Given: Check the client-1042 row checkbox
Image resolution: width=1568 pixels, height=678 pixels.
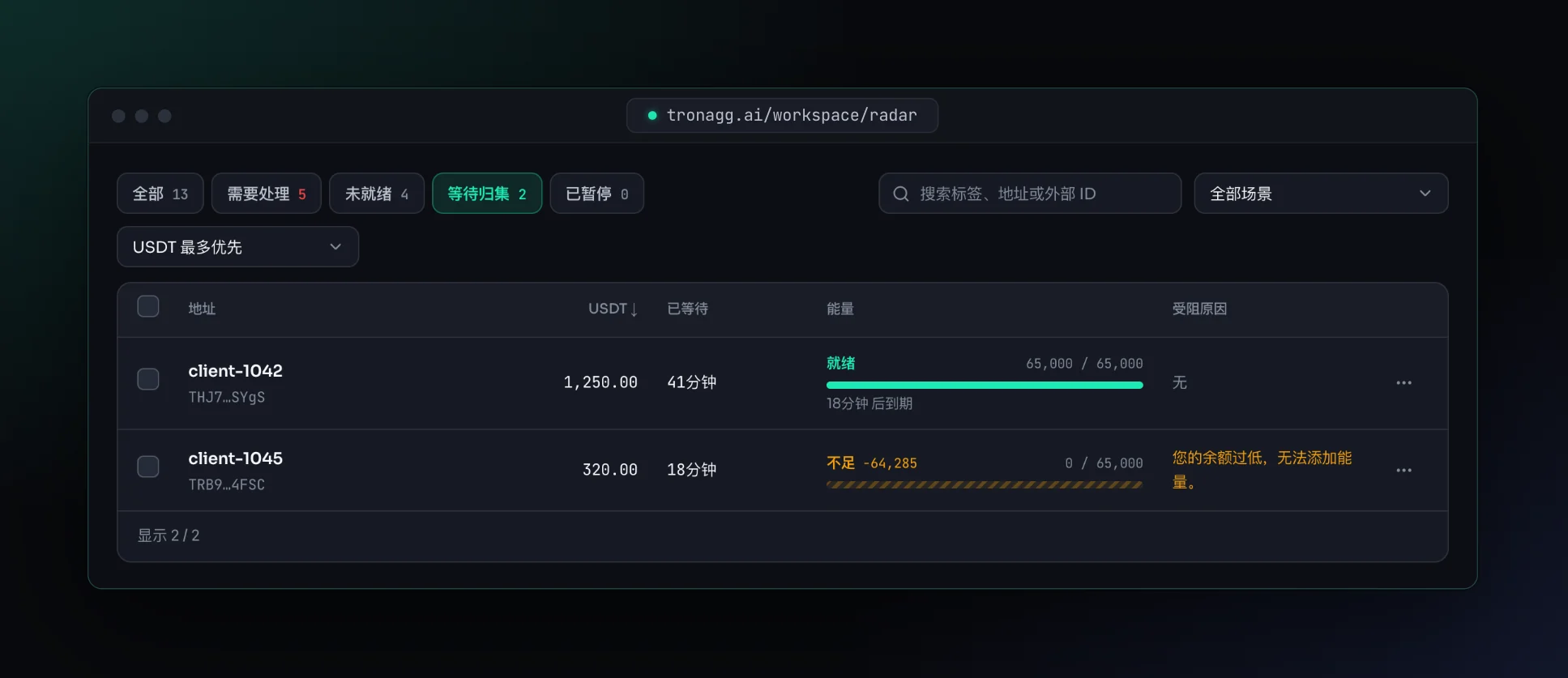Looking at the screenshot, I should (x=148, y=379).
